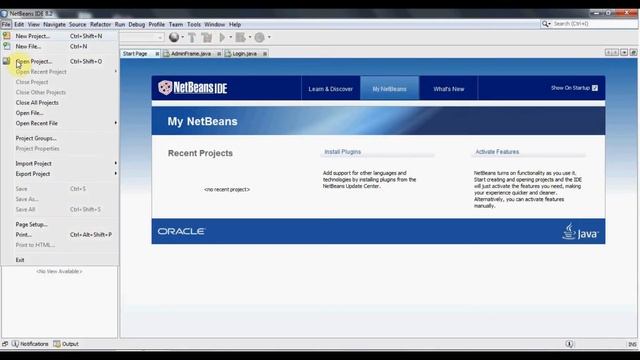Show opened documents list dropdown button
Image resolution: width=640 pixels, height=360 pixels.
click(624, 53)
